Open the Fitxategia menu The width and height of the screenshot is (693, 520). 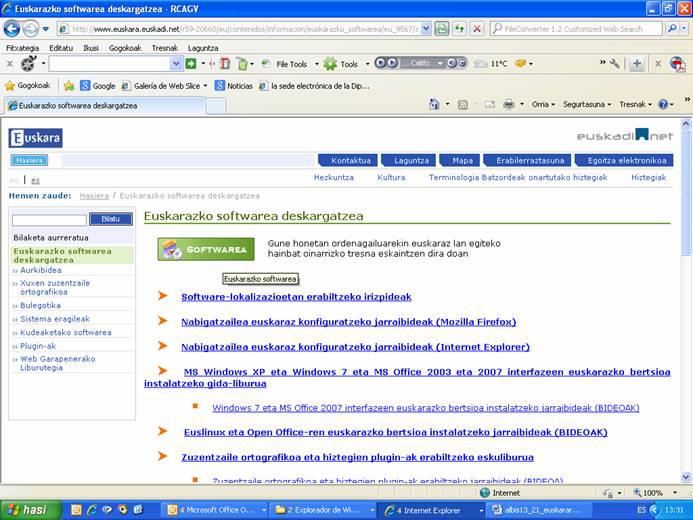point(22,47)
